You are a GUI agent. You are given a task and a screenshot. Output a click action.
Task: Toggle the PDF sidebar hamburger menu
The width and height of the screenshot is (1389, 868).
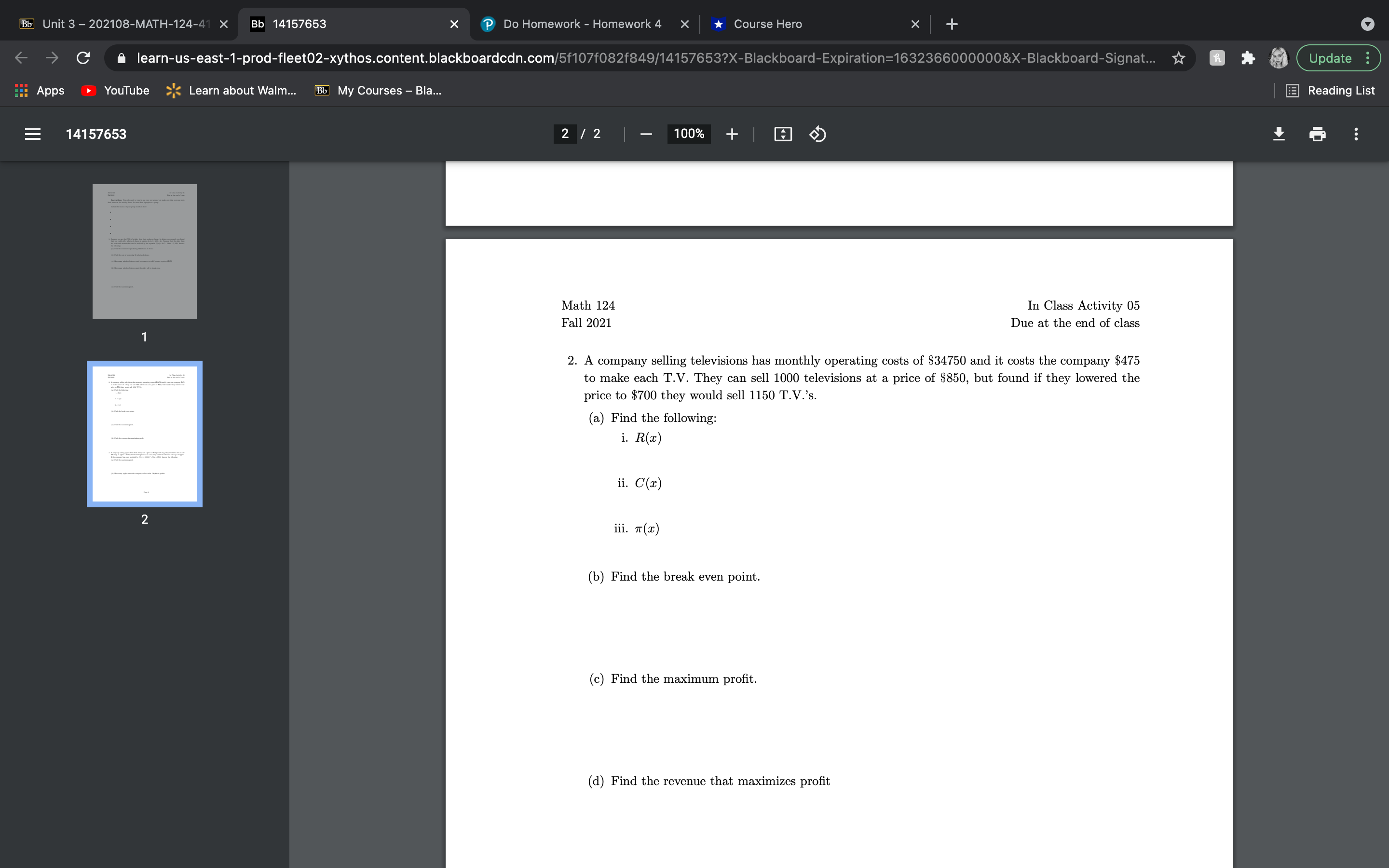pyautogui.click(x=33, y=134)
